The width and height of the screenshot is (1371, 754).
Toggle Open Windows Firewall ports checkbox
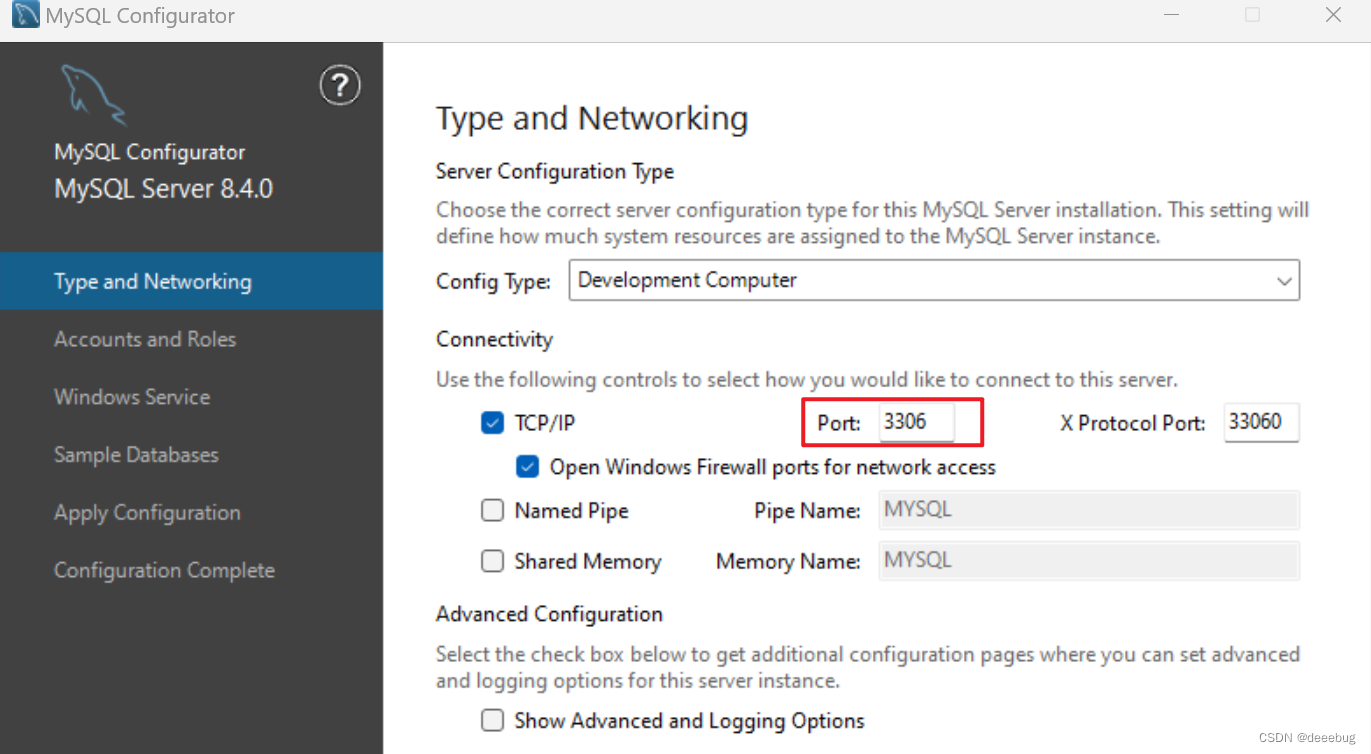click(528, 467)
